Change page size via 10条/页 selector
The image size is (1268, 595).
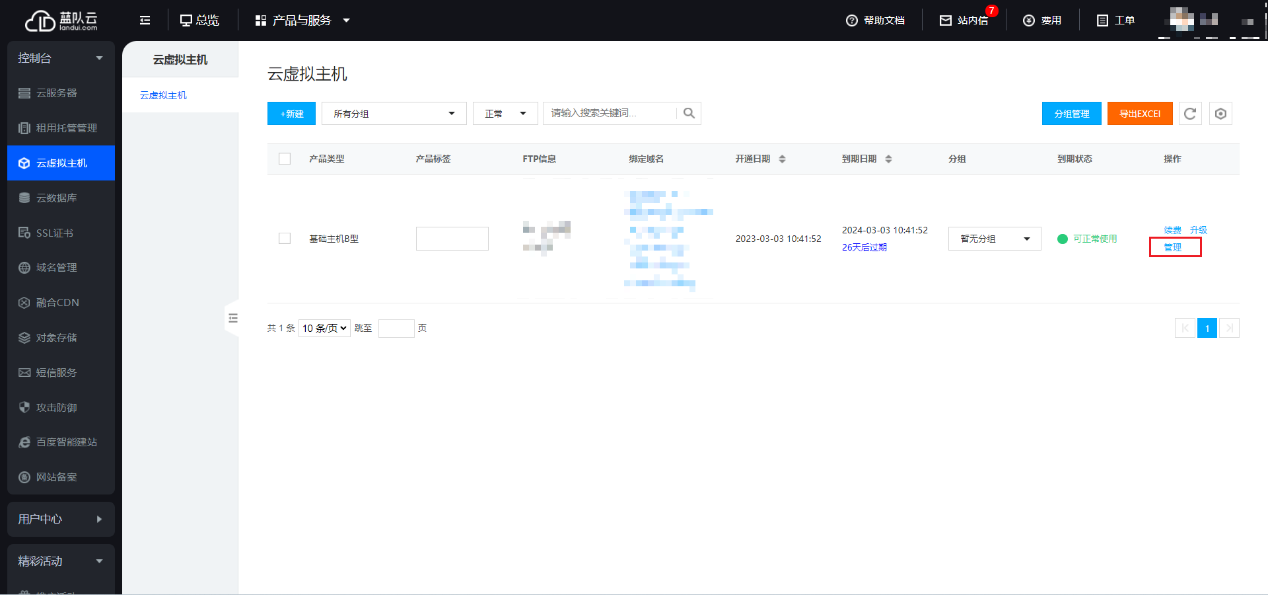pos(324,327)
